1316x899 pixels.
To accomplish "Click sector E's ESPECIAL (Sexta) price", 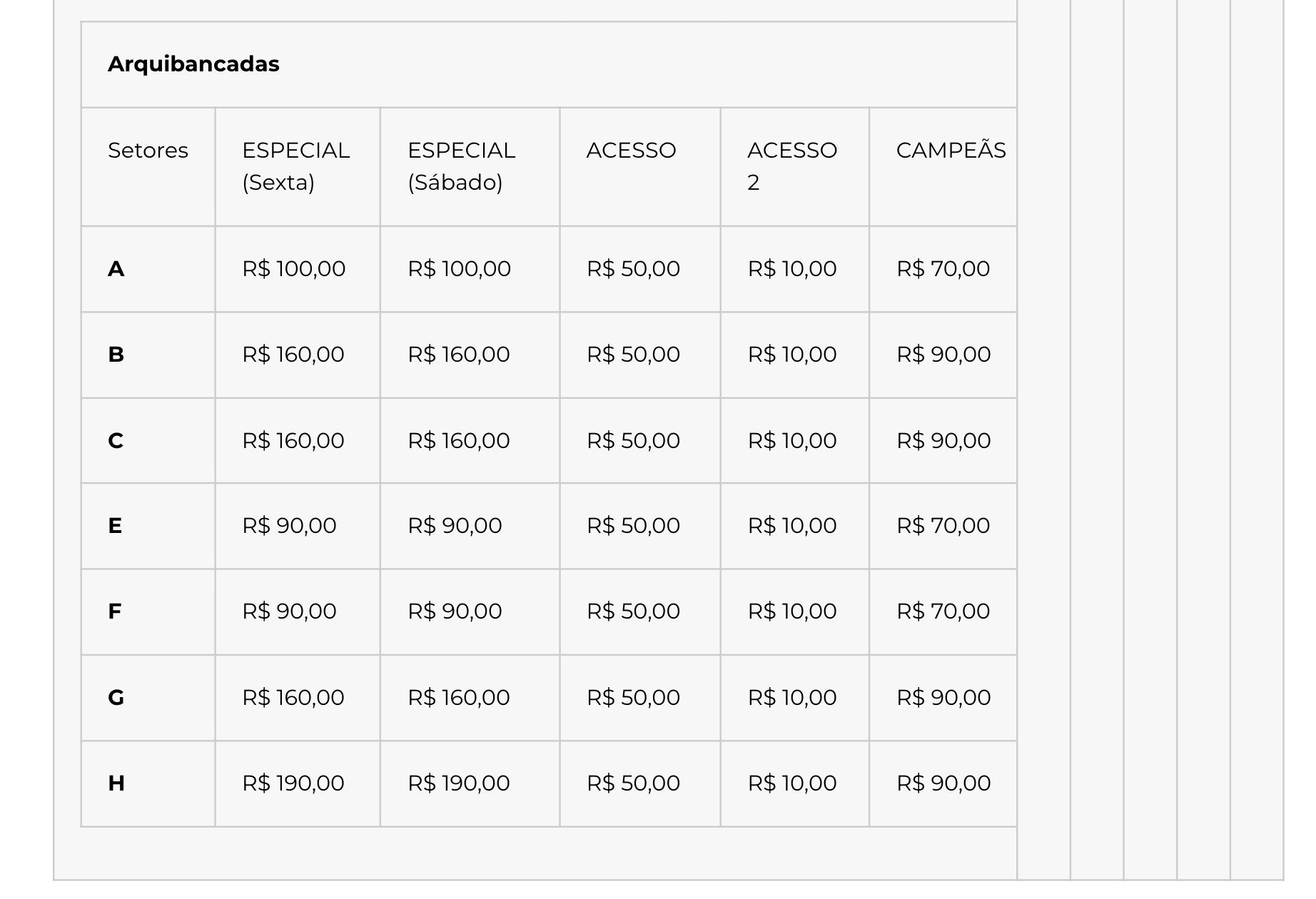I will coord(289,526).
